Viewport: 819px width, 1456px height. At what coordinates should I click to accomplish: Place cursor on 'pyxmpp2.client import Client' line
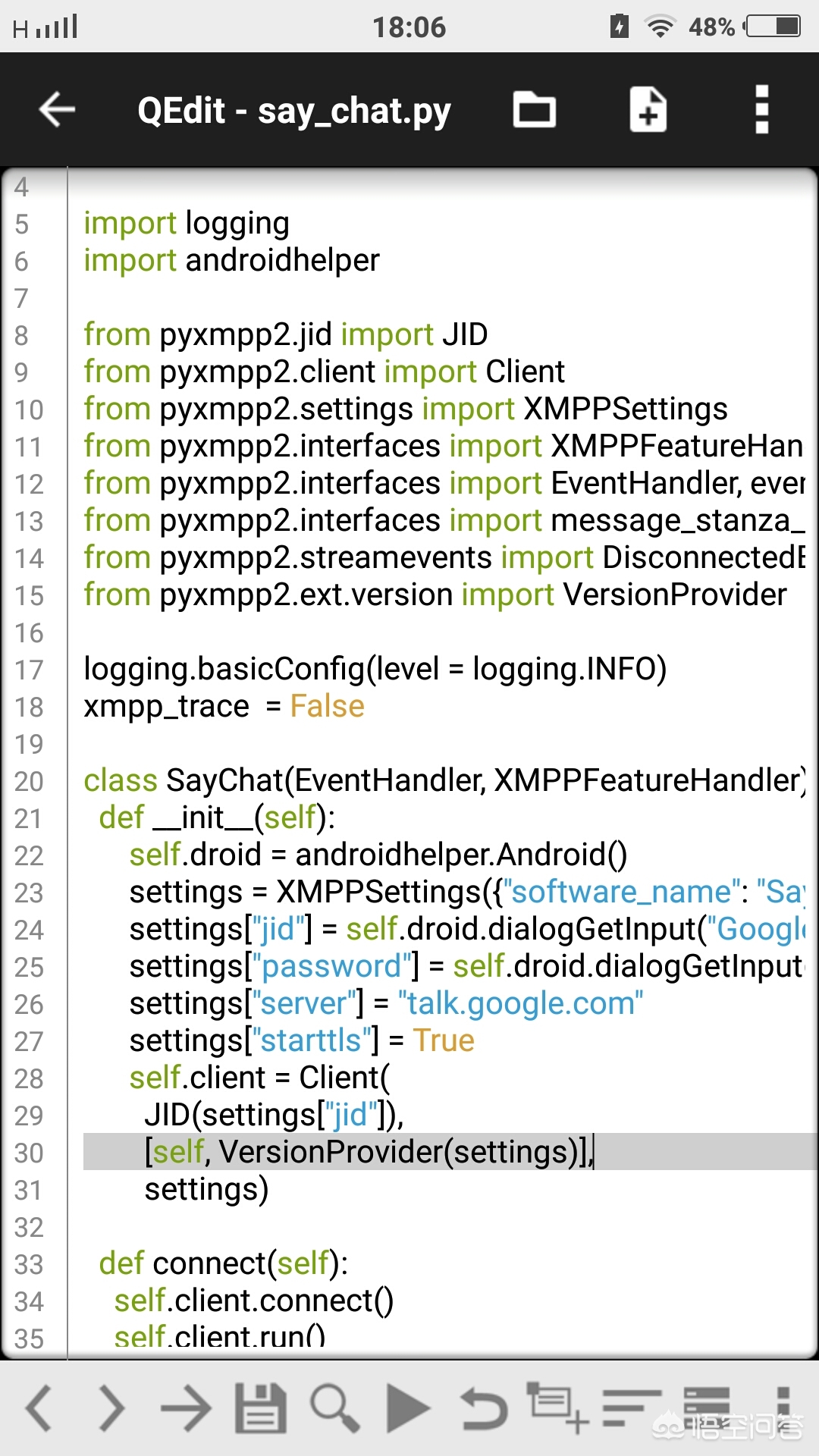click(324, 372)
